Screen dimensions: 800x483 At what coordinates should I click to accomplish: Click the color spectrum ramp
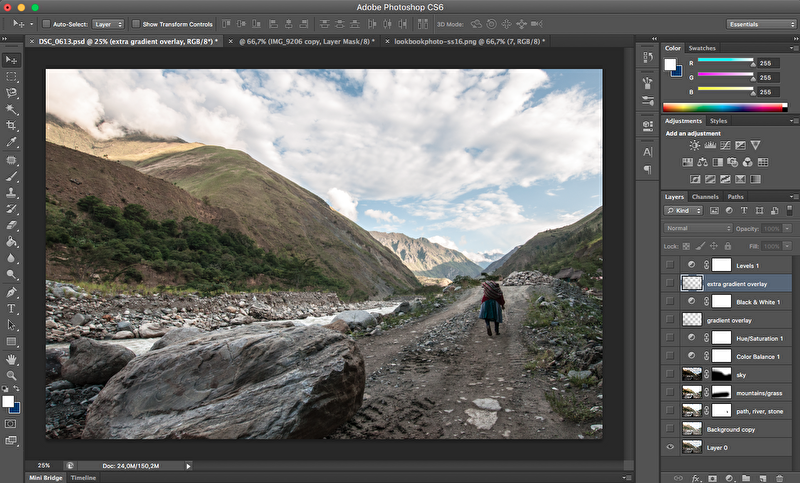[x=724, y=107]
